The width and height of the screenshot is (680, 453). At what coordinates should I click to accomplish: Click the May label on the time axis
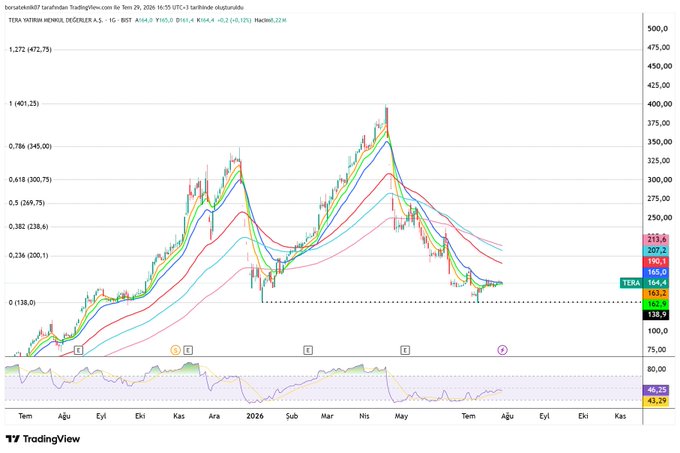(x=401, y=416)
